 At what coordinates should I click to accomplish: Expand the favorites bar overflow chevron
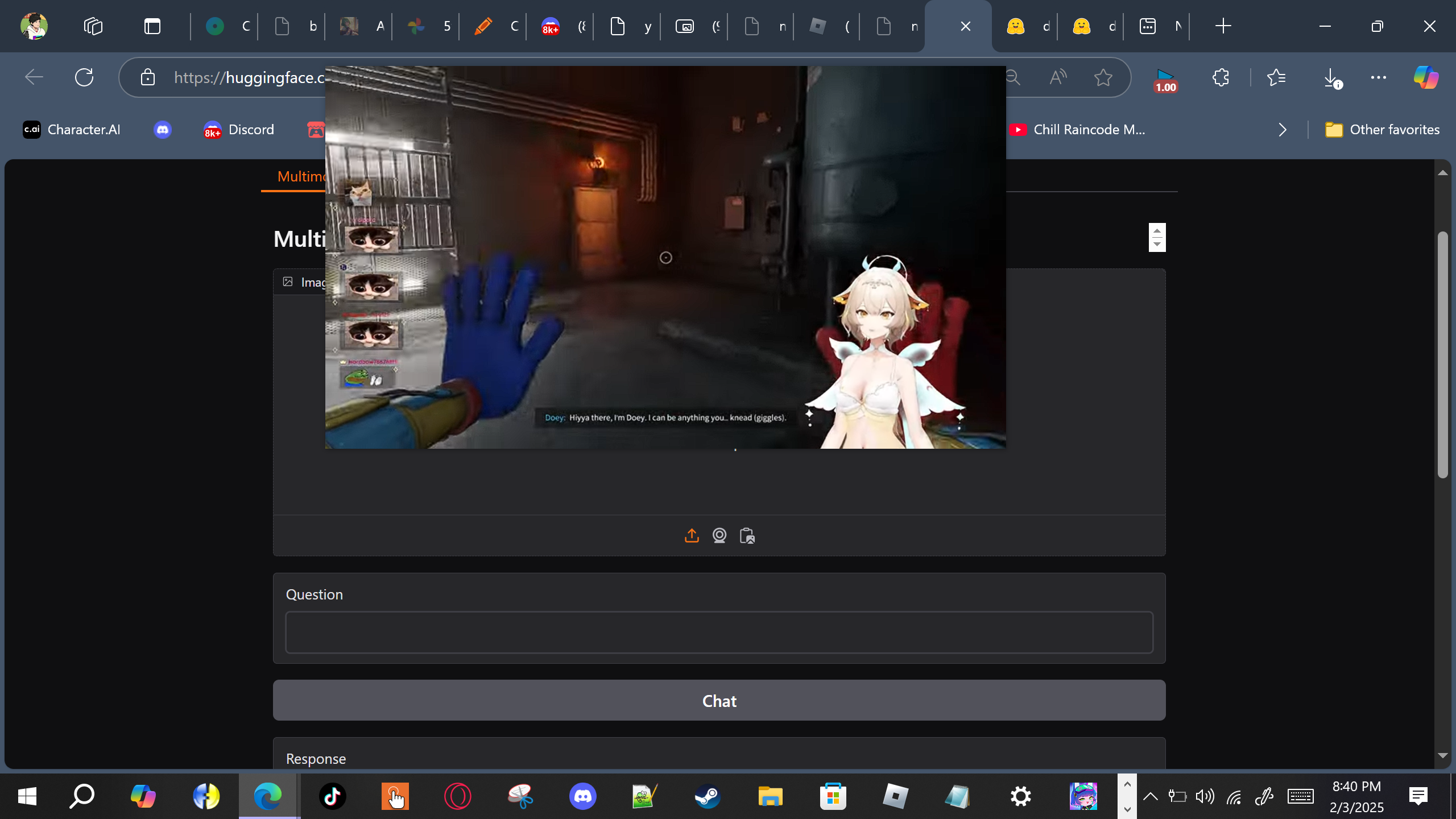[x=1282, y=130]
